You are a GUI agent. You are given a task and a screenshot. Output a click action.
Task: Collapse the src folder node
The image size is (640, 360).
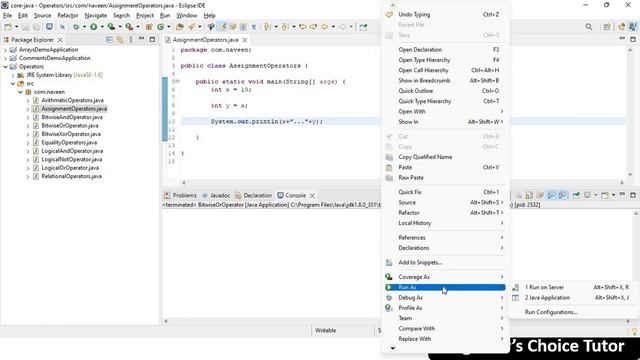(13, 84)
